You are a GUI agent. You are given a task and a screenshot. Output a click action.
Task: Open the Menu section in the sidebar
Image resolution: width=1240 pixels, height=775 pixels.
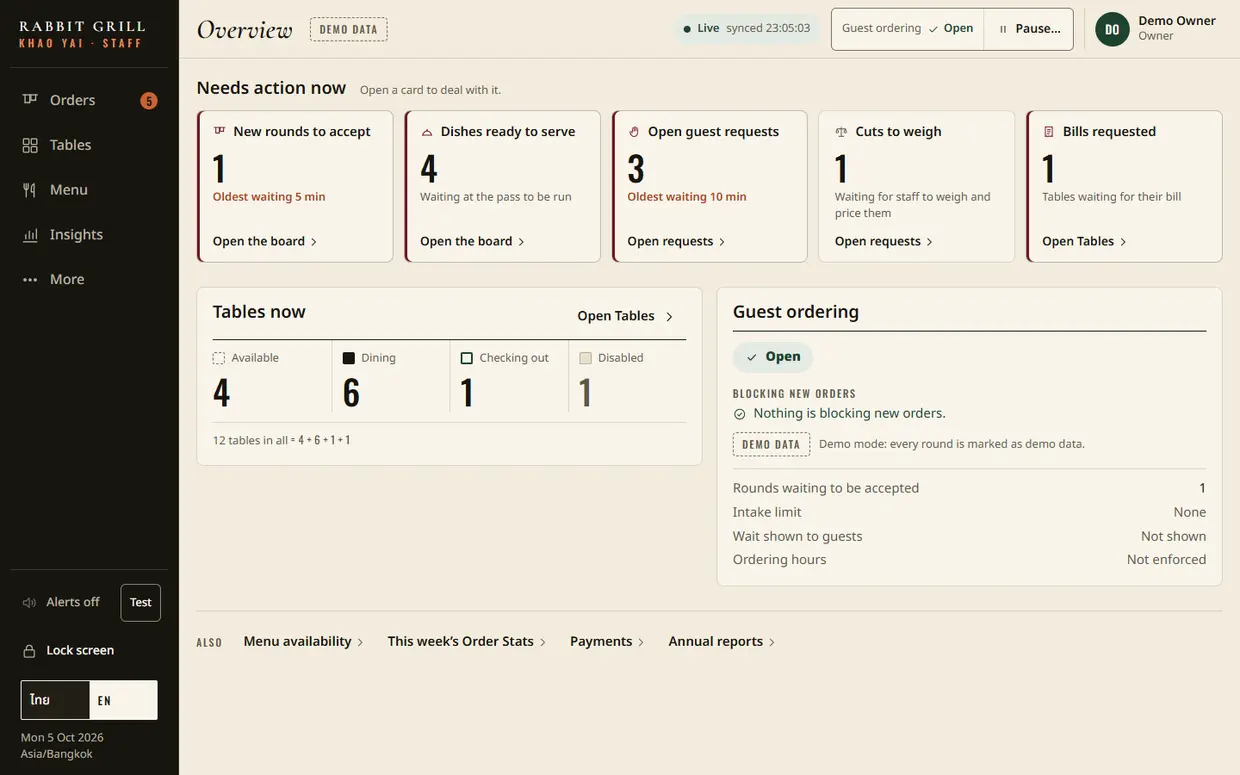pos(89,190)
